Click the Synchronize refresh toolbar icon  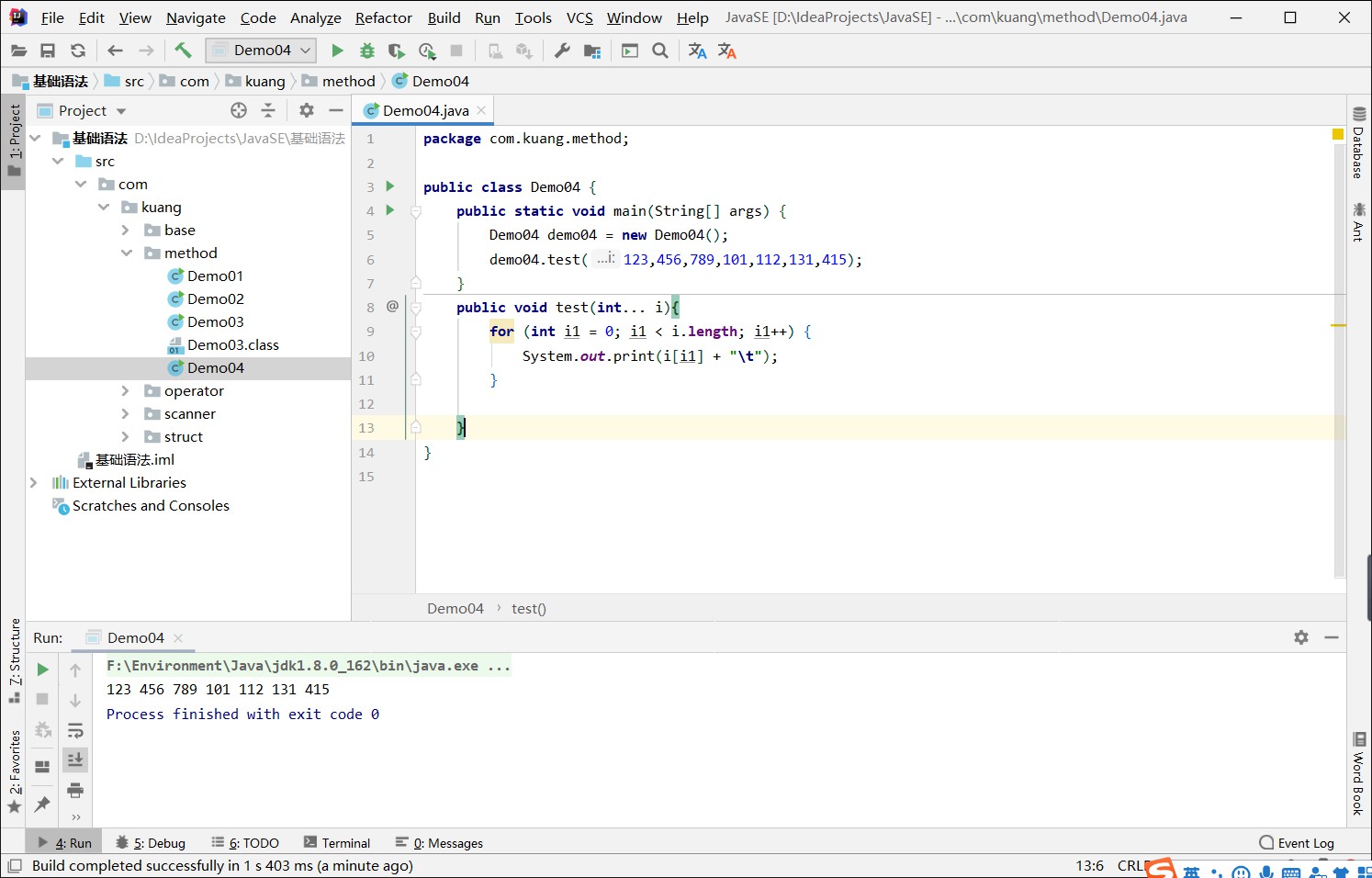(78, 51)
